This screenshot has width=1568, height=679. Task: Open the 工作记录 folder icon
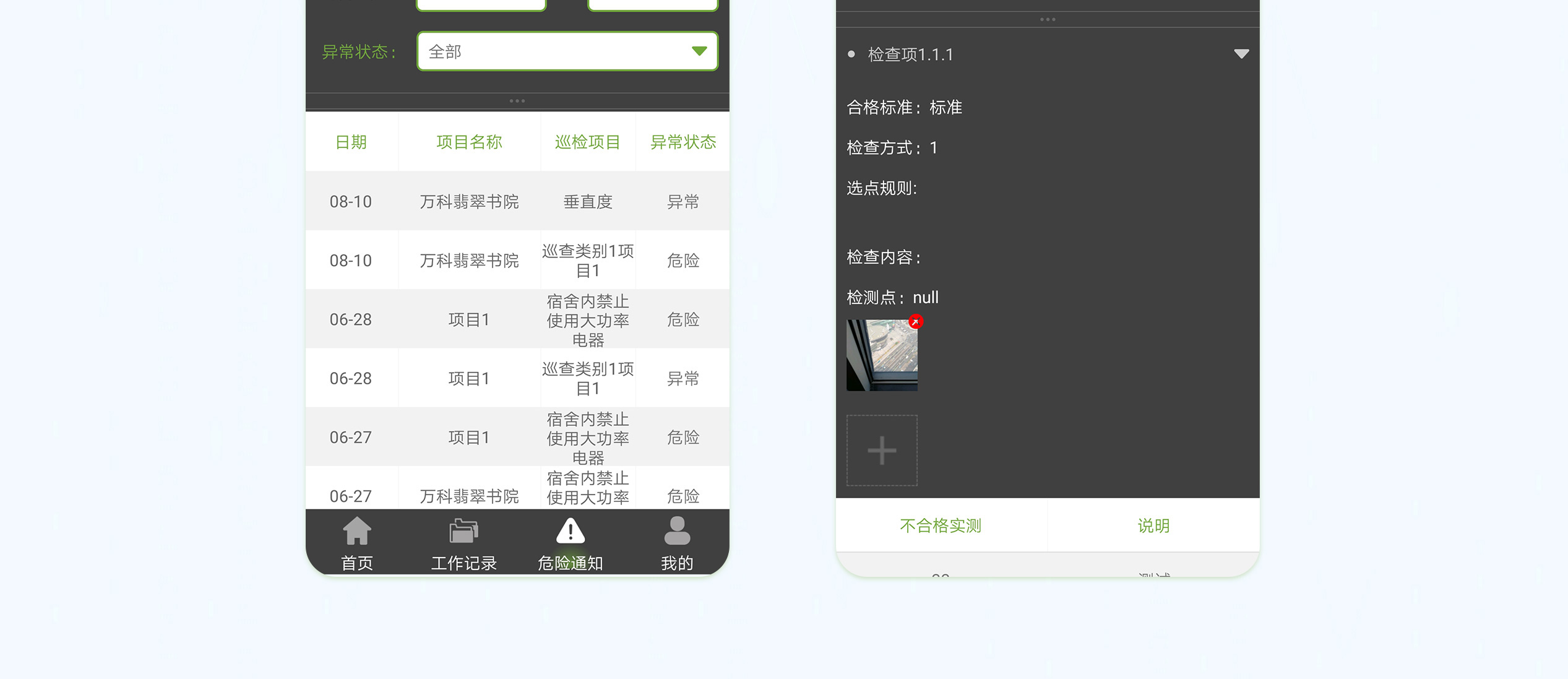tap(463, 532)
